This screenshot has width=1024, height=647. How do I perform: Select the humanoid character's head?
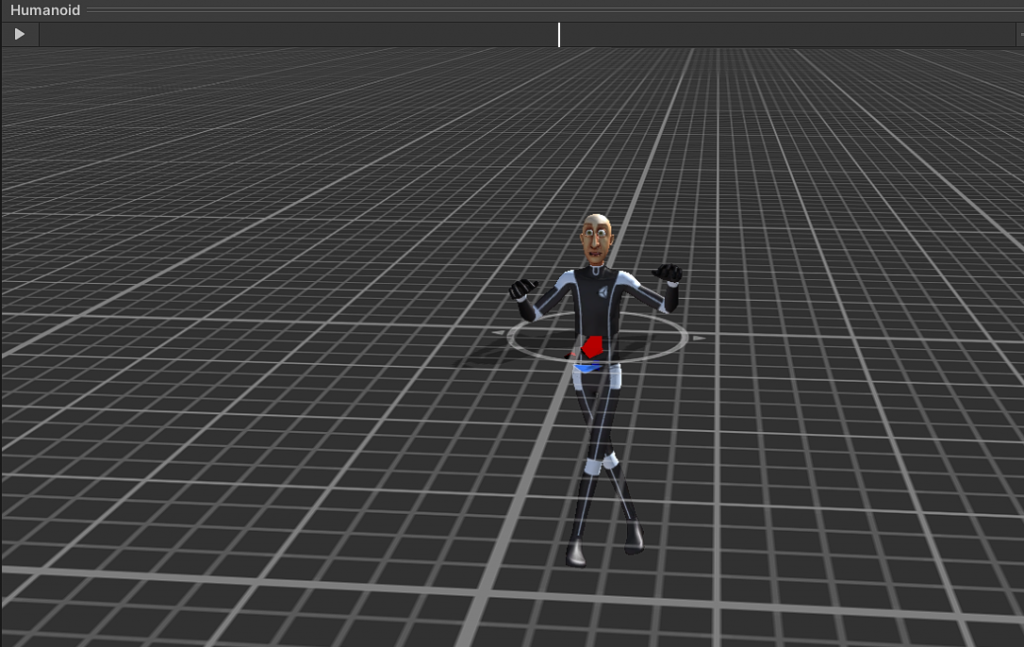pos(596,239)
